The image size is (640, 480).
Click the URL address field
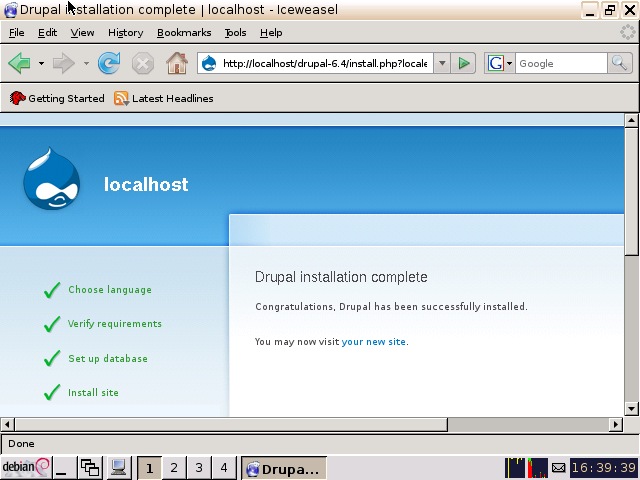point(324,63)
